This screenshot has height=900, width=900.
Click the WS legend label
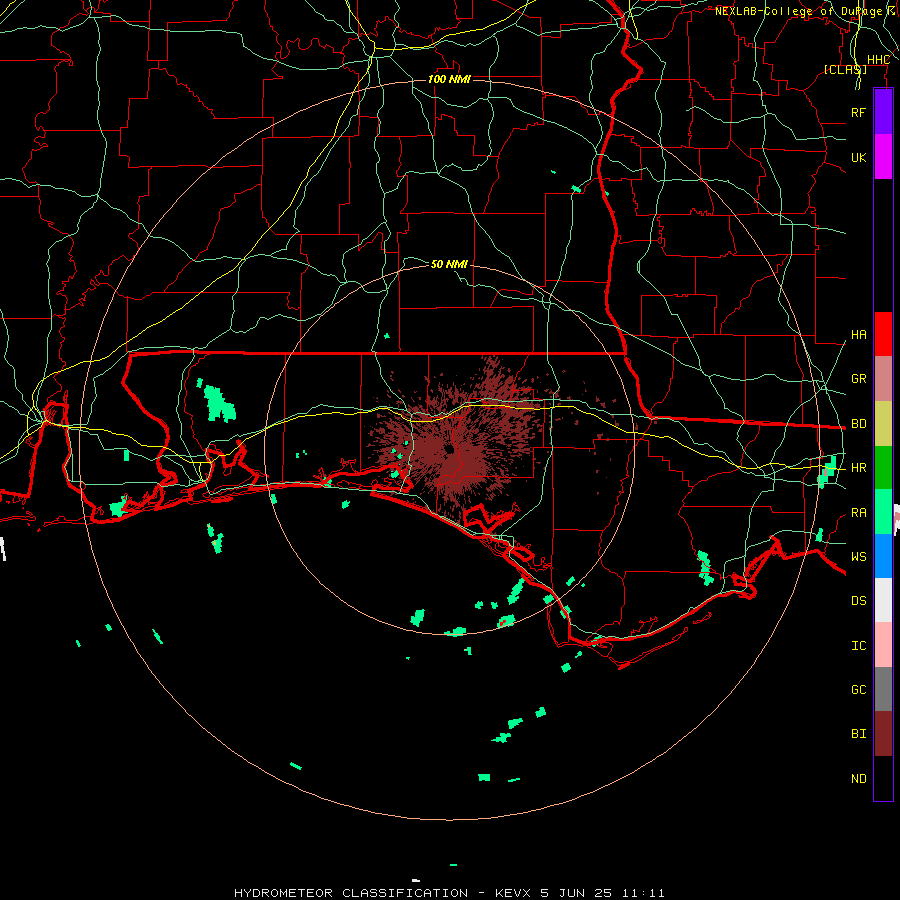pos(858,557)
